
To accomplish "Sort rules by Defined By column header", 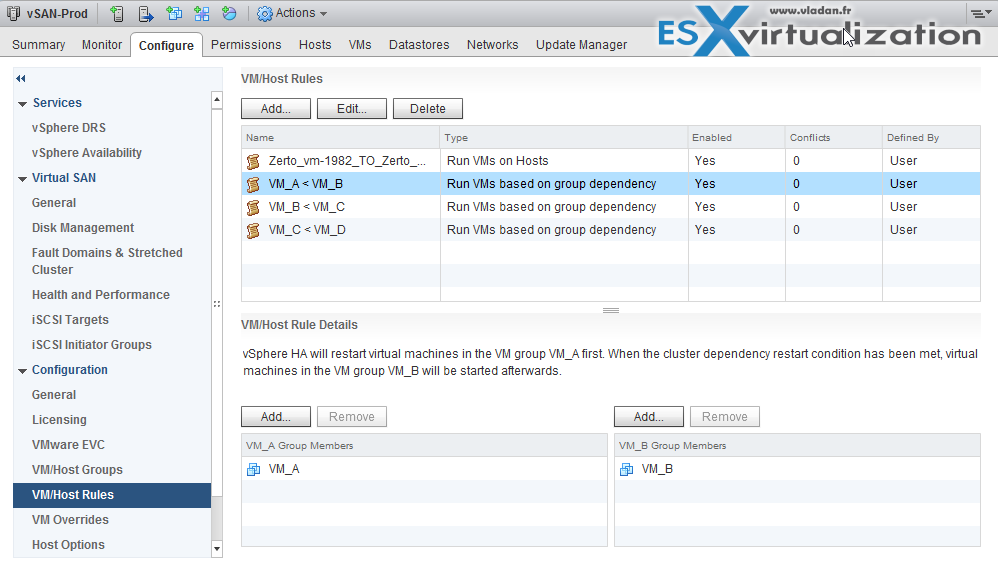I will click(x=931, y=138).
